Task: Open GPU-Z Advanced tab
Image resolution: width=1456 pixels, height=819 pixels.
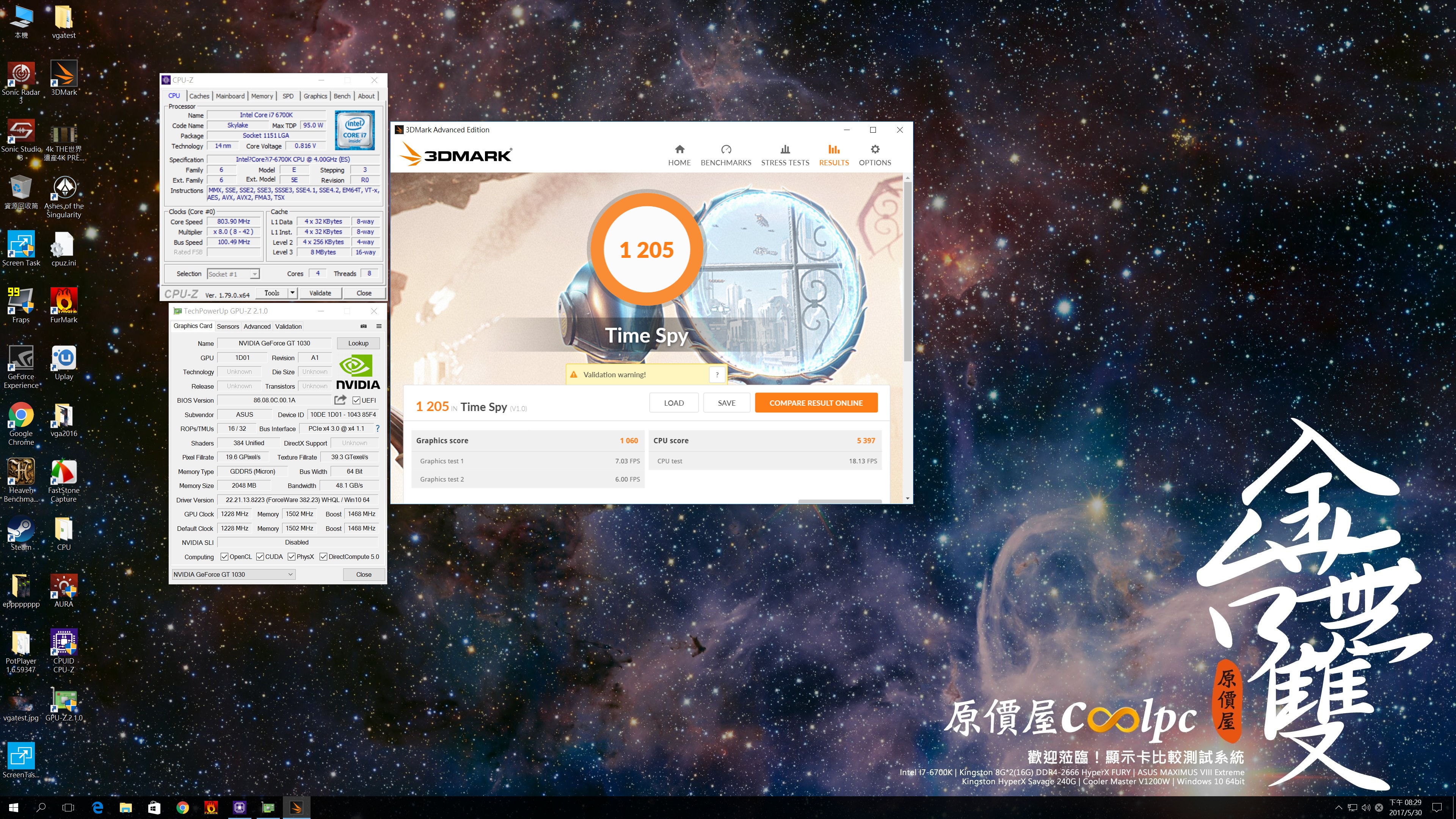Action: pyautogui.click(x=257, y=326)
